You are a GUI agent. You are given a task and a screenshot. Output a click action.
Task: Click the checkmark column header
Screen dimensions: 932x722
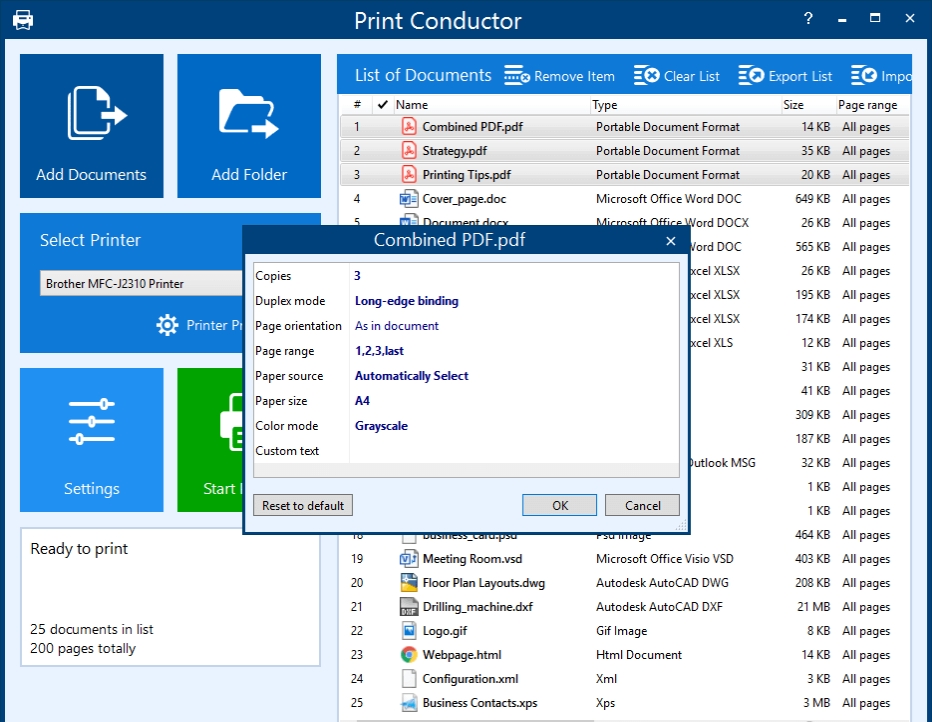click(x=382, y=104)
